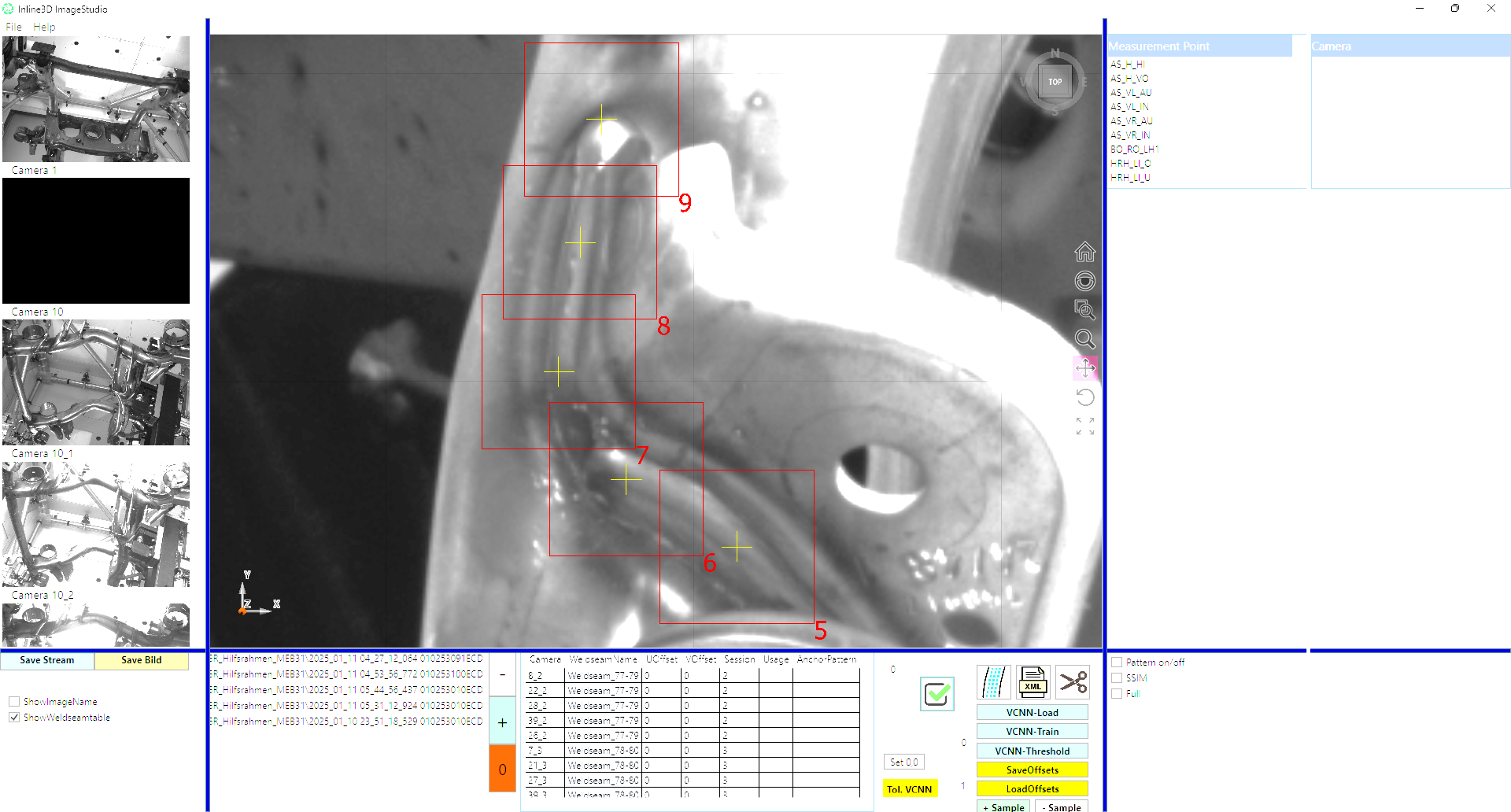1511x812 pixels.
Task: Select the Camera 10_2 thumbnail
Action: pyautogui.click(x=96, y=524)
